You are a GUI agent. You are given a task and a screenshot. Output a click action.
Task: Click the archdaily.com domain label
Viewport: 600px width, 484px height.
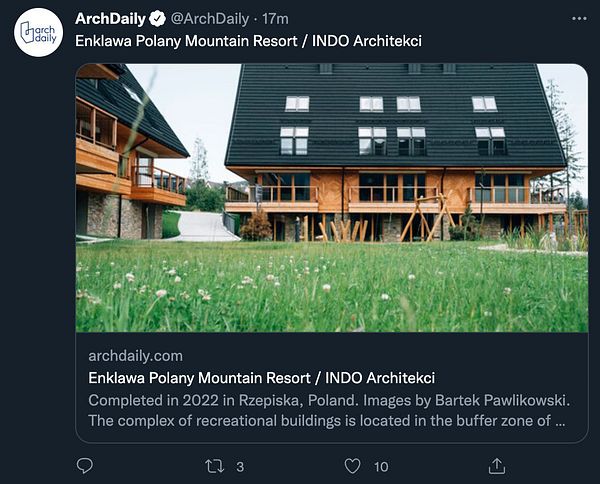pyautogui.click(x=135, y=356)
